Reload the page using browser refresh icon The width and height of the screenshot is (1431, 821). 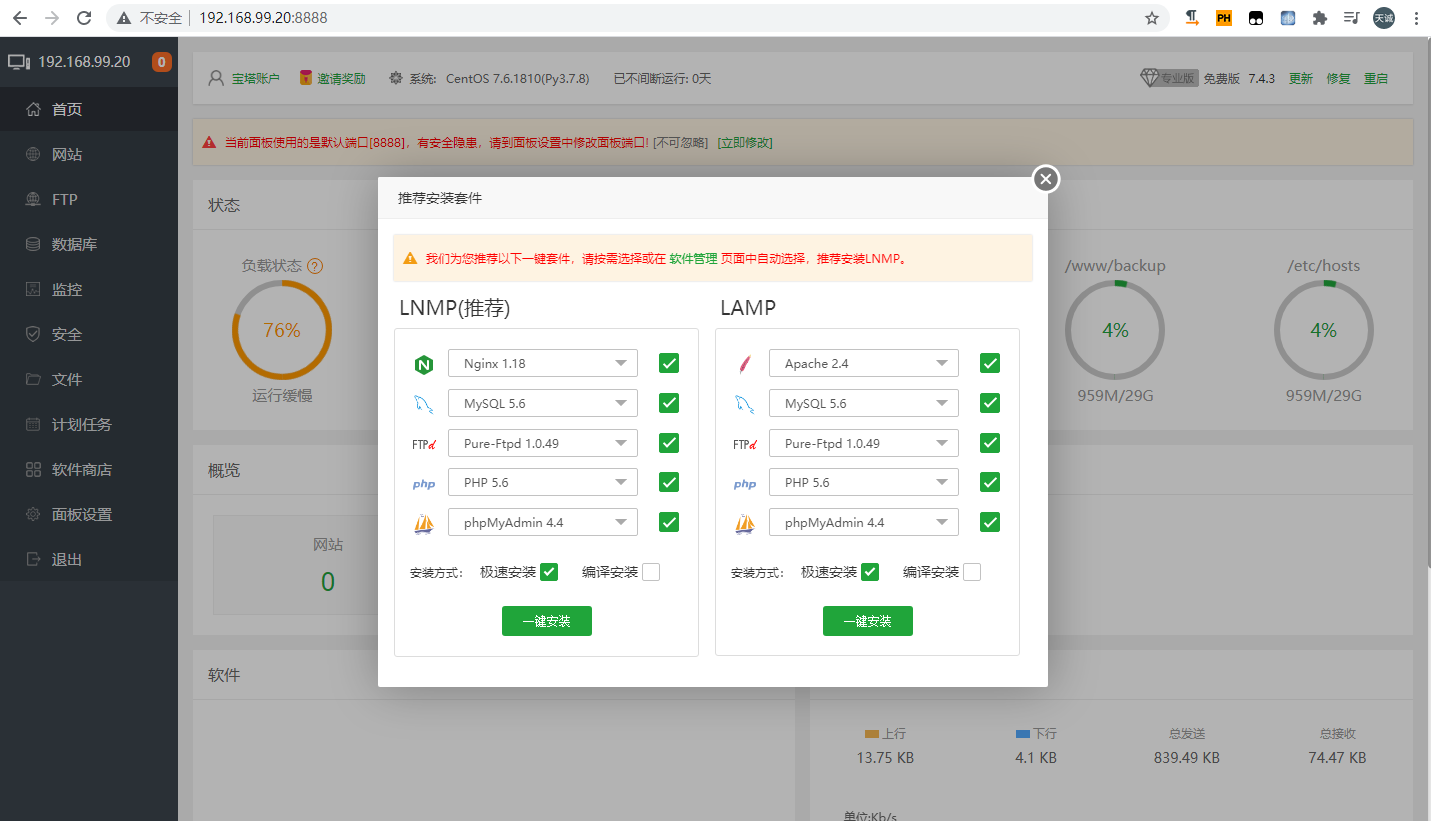click(x=84, y=18)
